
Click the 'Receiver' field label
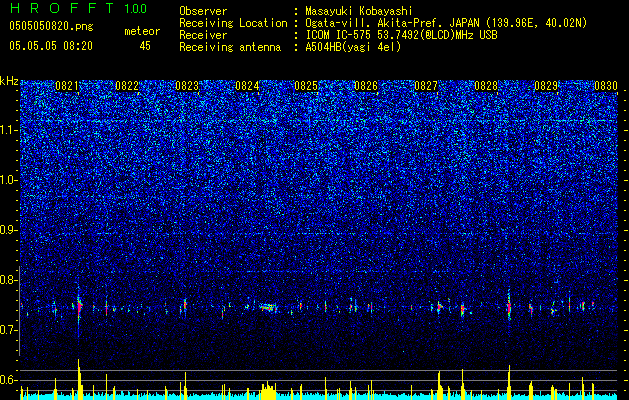pos(203,35)
